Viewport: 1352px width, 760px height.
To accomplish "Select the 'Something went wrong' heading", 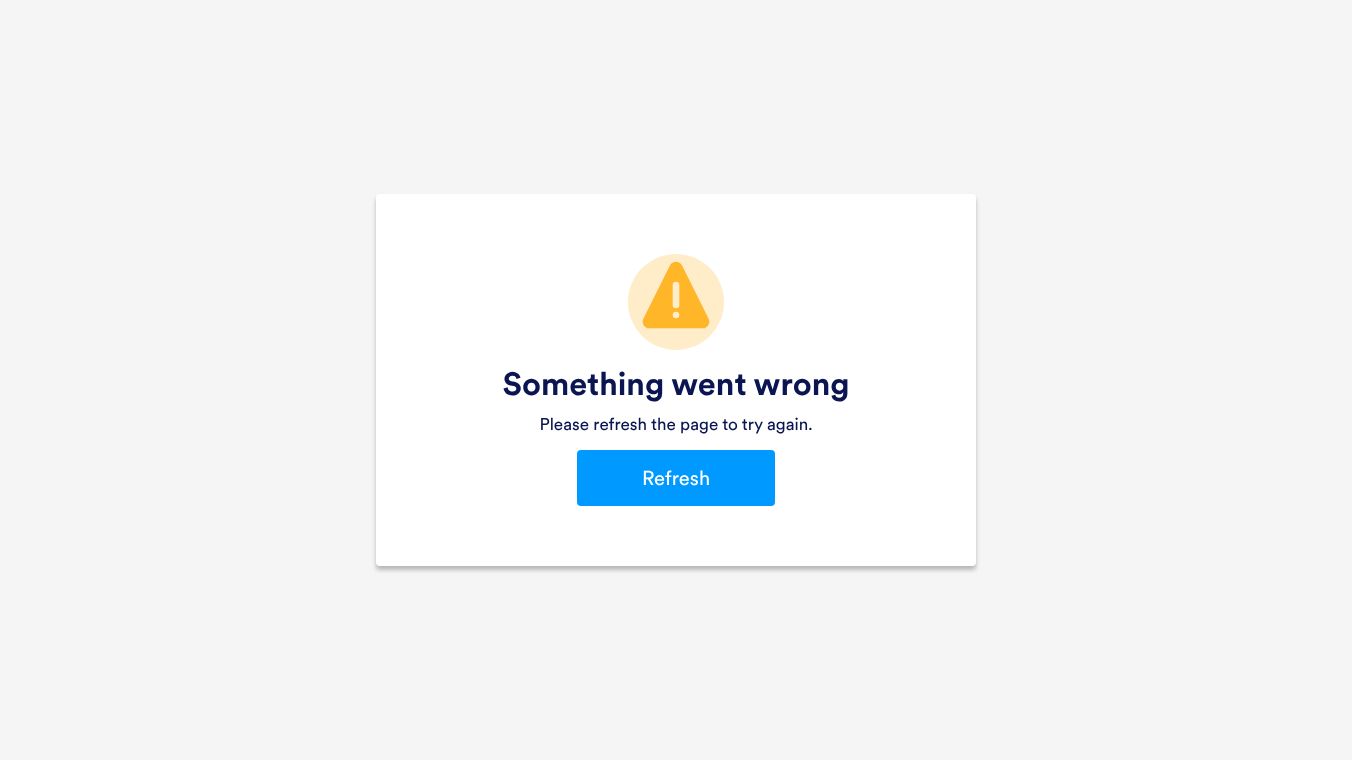I will (676, 385).
